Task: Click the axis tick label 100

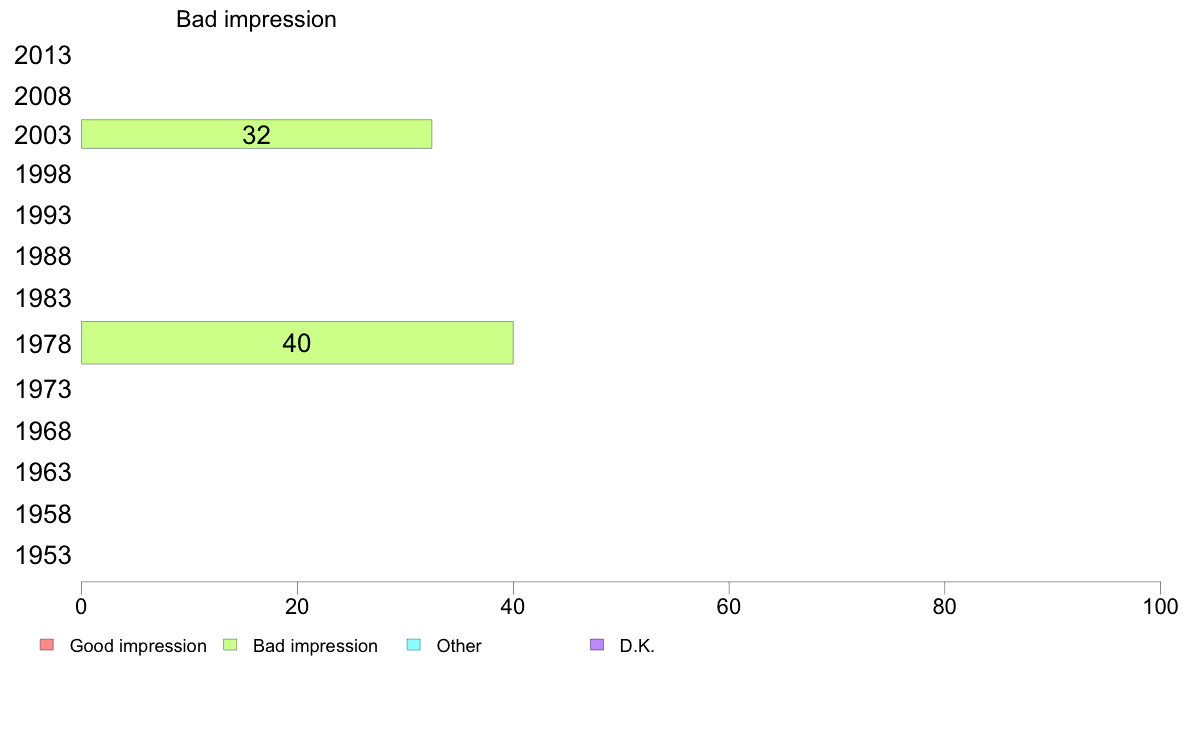Action: pos(1161,606)
